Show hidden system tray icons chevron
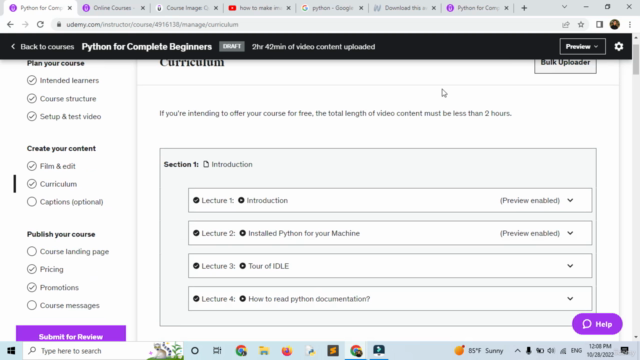 point(517,351)
